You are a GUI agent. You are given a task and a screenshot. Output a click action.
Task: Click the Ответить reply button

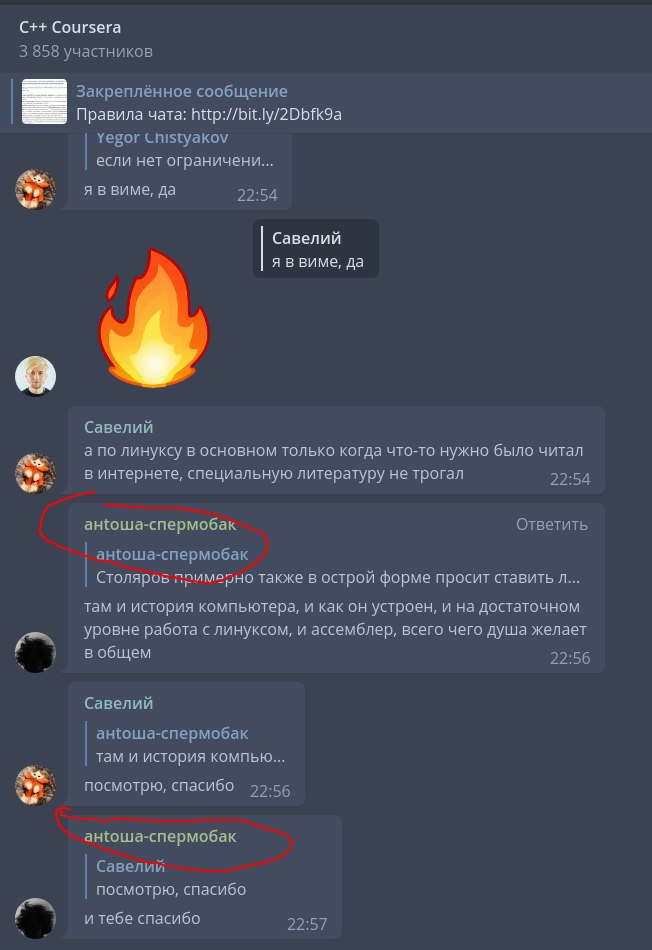[551, 525]
